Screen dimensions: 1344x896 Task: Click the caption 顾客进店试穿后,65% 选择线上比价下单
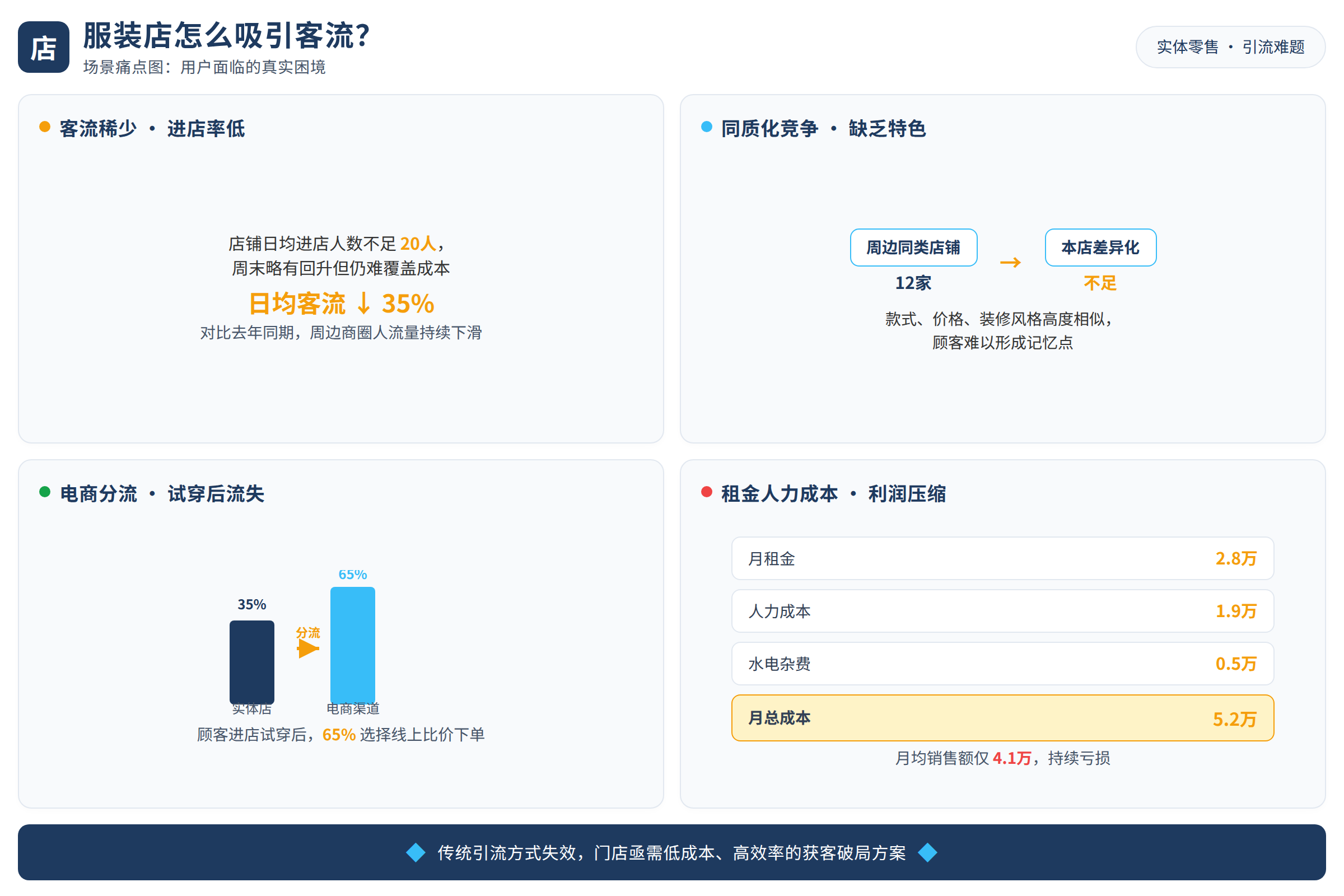(341, 735)
